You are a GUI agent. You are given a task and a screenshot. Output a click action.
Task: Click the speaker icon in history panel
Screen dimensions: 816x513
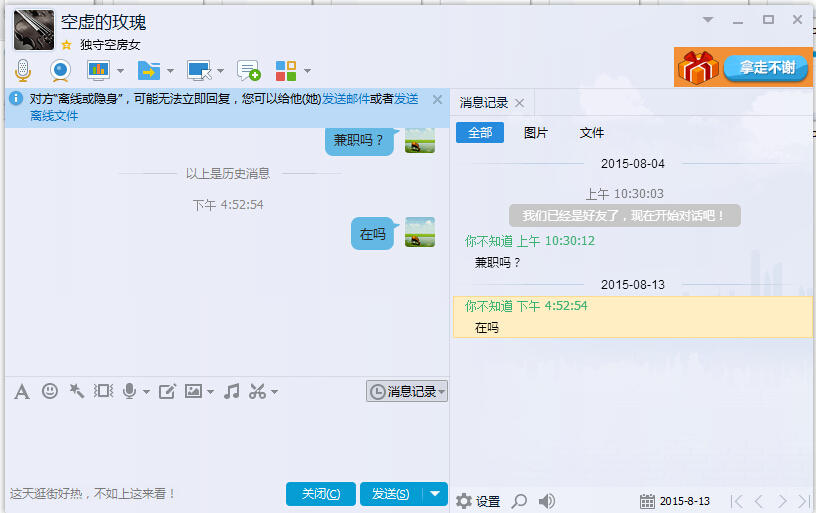pyautogui.click(x=546, y=502)
